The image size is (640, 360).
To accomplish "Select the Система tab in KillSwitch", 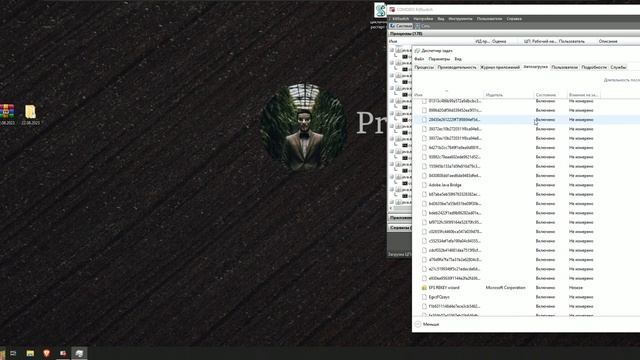I will tap(401, 26).
